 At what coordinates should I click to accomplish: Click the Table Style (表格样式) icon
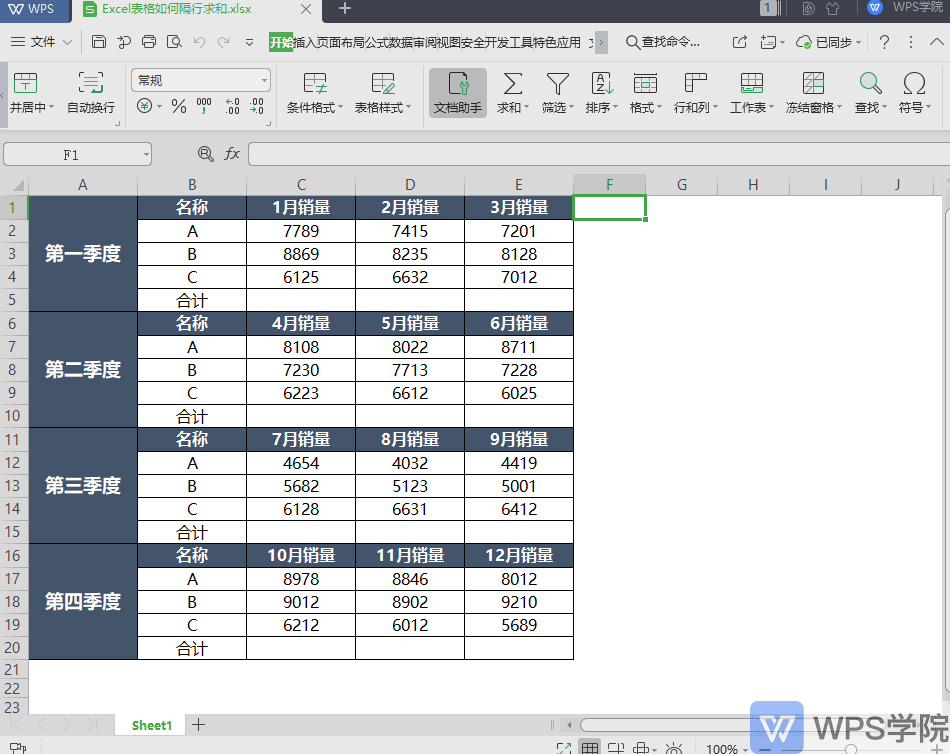pyautogui.click(x=382, y=84)
